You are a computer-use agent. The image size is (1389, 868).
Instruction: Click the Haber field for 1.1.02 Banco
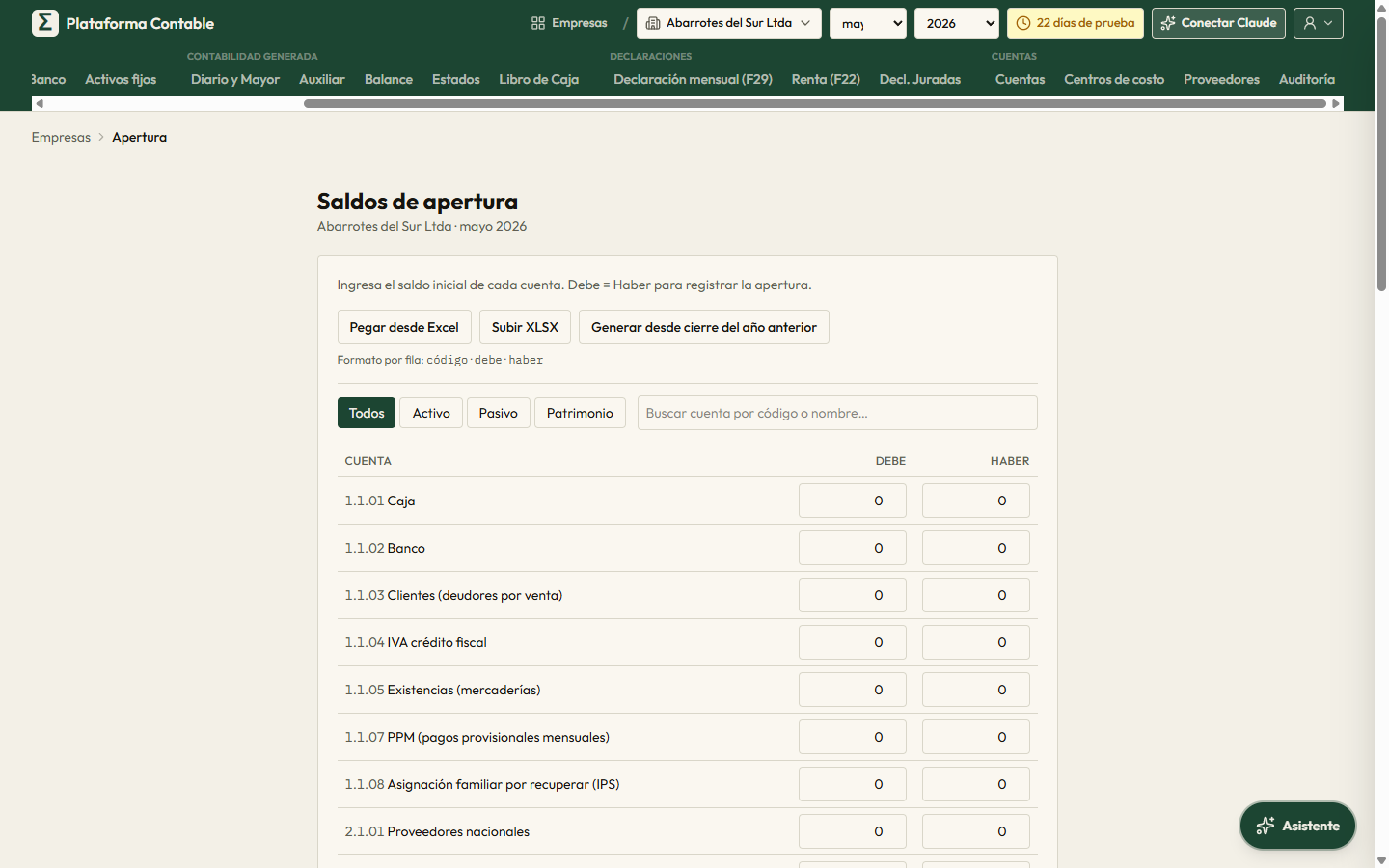coord(976,548)
